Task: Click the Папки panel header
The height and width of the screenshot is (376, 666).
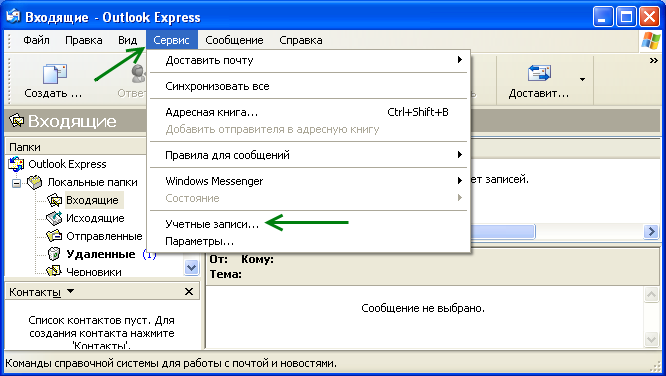Action: click(75, 147)
